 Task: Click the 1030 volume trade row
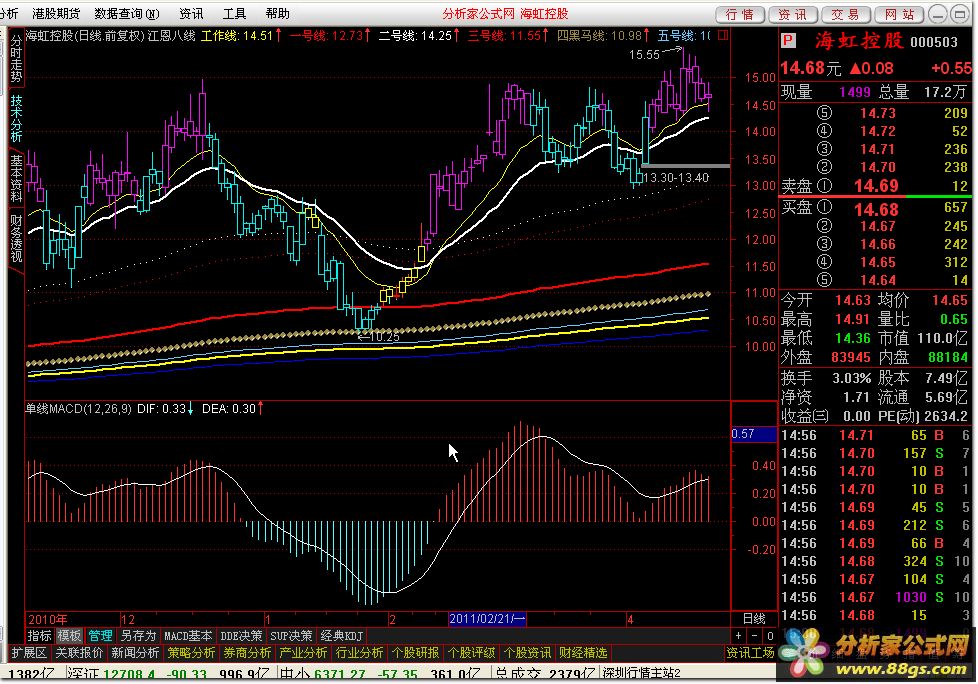point(876,597)
